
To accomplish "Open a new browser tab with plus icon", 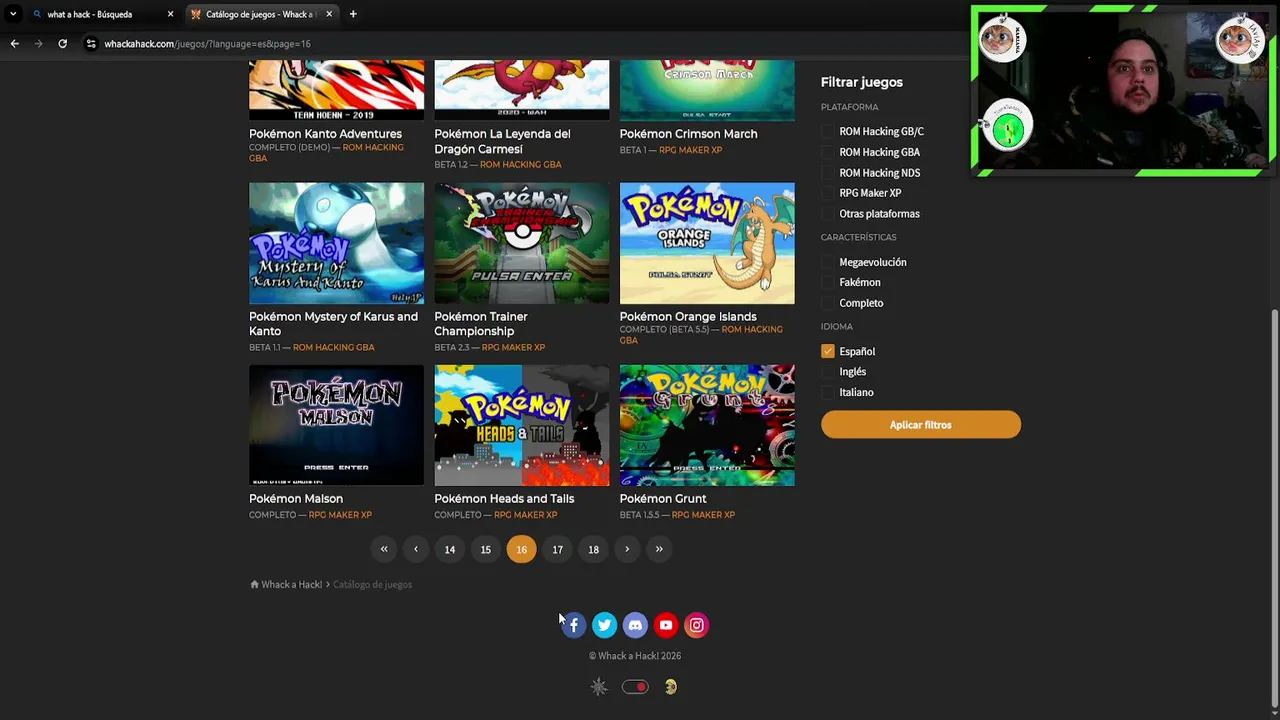I will (x=353, y=14).
